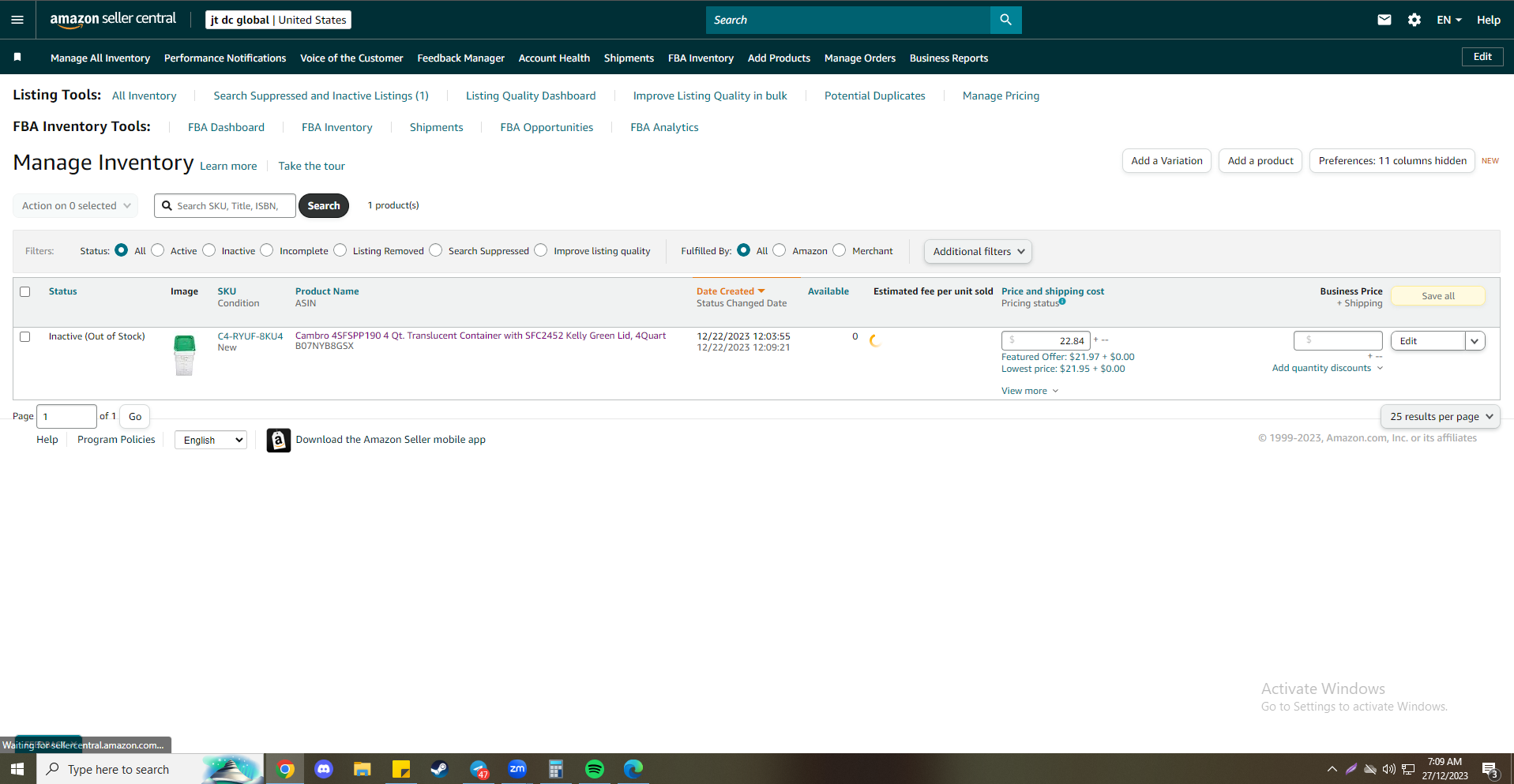Open File Explorer from the taskbar
Image resolution: width=1514 pixels, height=784 pixels.
click(x=363, y=769)
